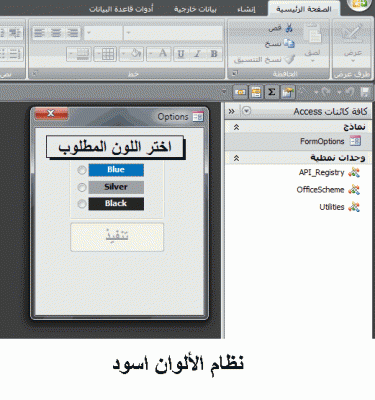Click the Redo arrow in quick access toolbar
The image size is (375, 400).
[x=326, y=92]
